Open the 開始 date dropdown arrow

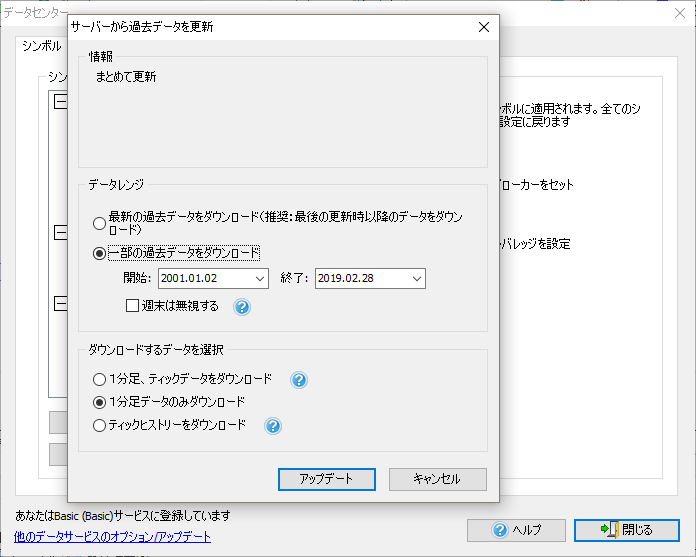[x=260, y=278]
